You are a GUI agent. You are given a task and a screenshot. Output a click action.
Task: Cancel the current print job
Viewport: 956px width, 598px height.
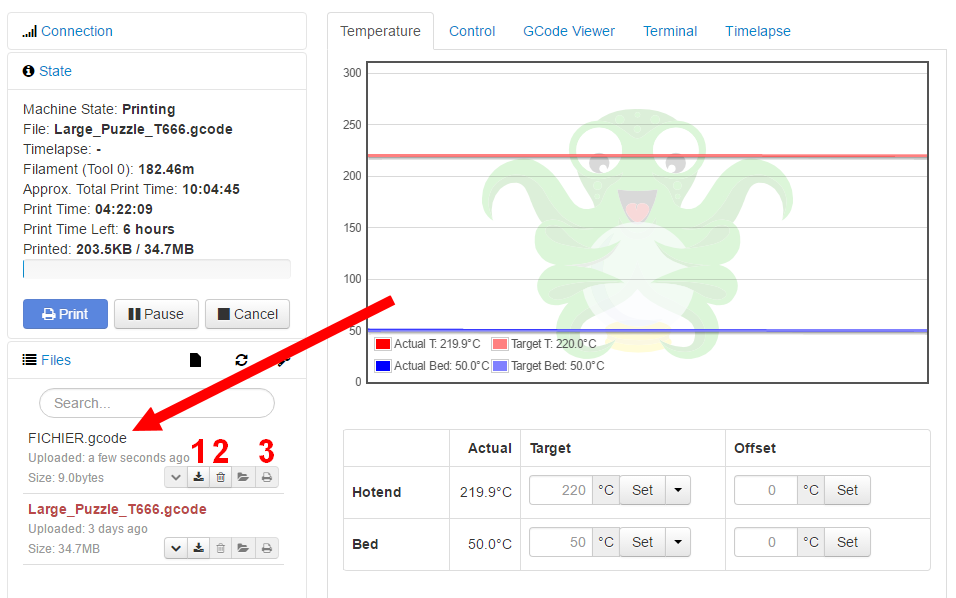tap(247, 314)
